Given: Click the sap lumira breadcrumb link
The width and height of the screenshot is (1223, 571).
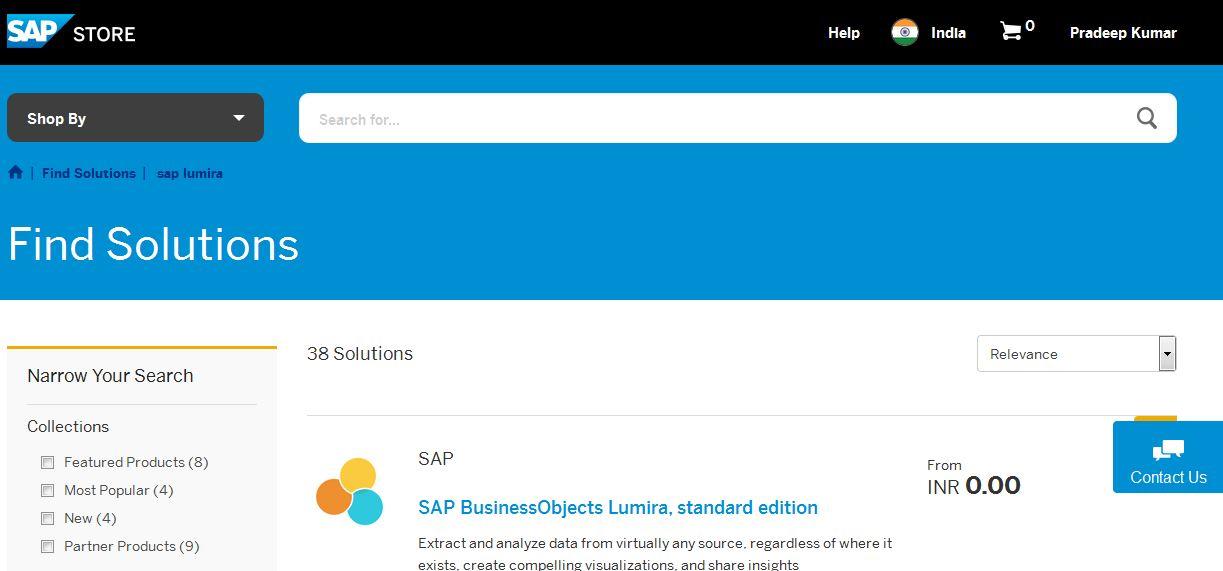Looking at the screenshot, I should [189, 173].
